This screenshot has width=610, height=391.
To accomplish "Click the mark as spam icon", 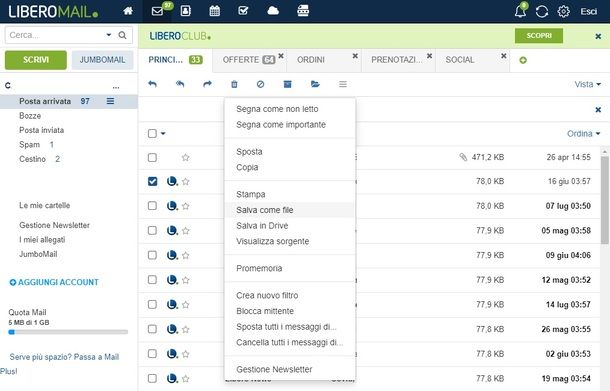I will pyautogui.click(x=261, y=84).
